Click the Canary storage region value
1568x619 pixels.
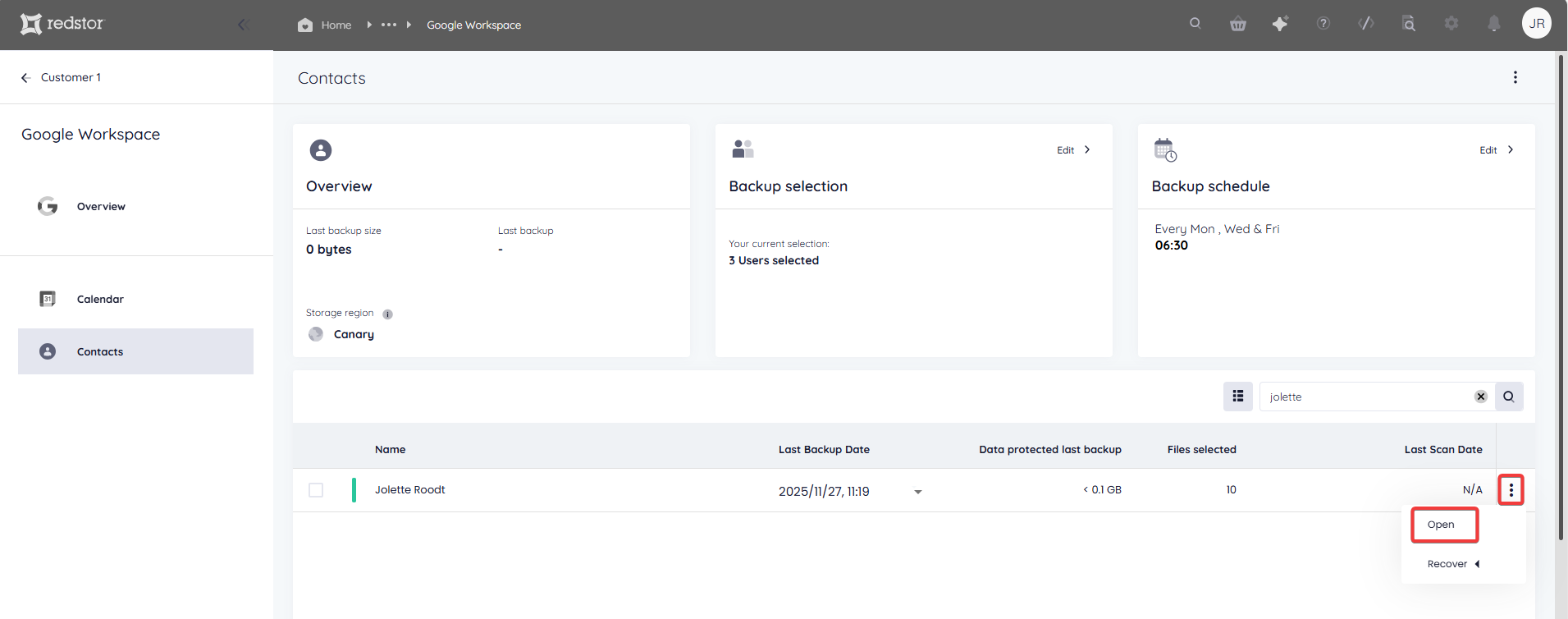click(x=354, y=334)
